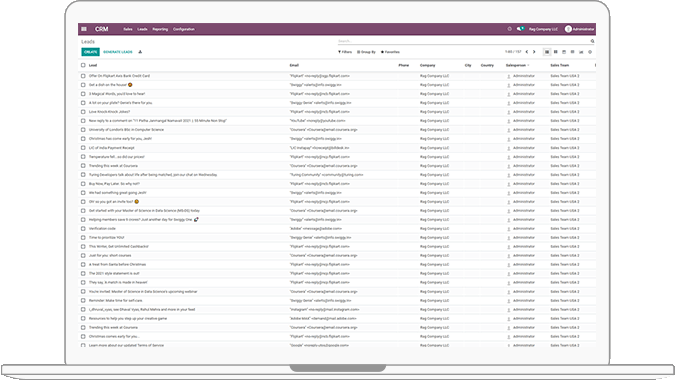Screen dimensions: 675x380
Task: Open the Group By dropdown
Action: tap(366, 52)
